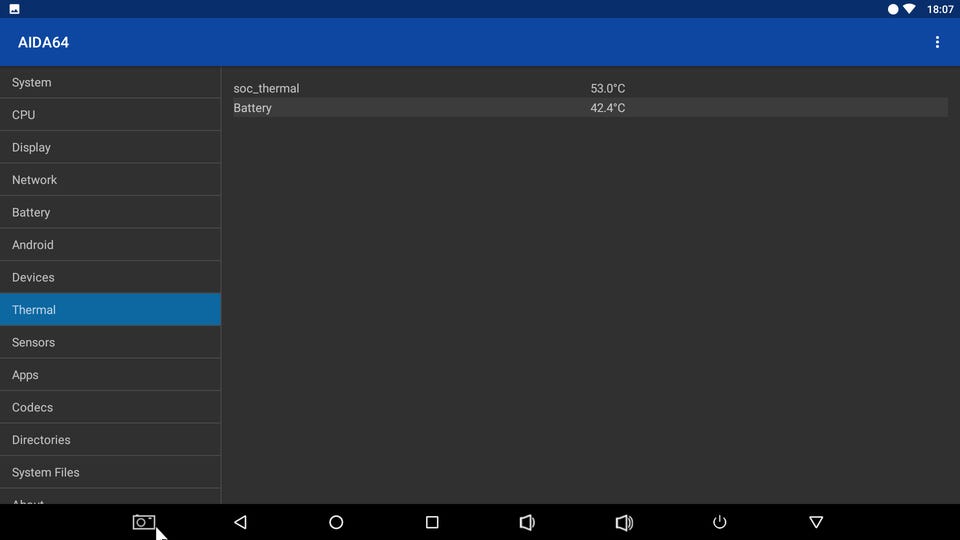Select Devices in the sidebar
This screenshot has width=960, height=540.
tap(110, 277)
